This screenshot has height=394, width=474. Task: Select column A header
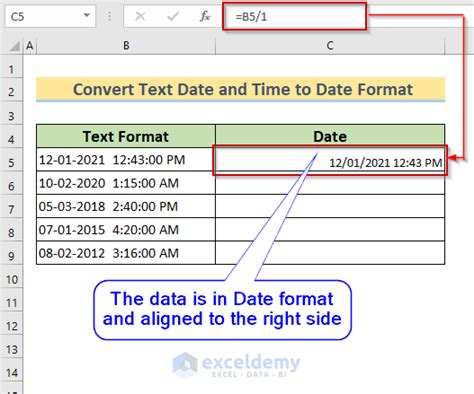[30, 46]
